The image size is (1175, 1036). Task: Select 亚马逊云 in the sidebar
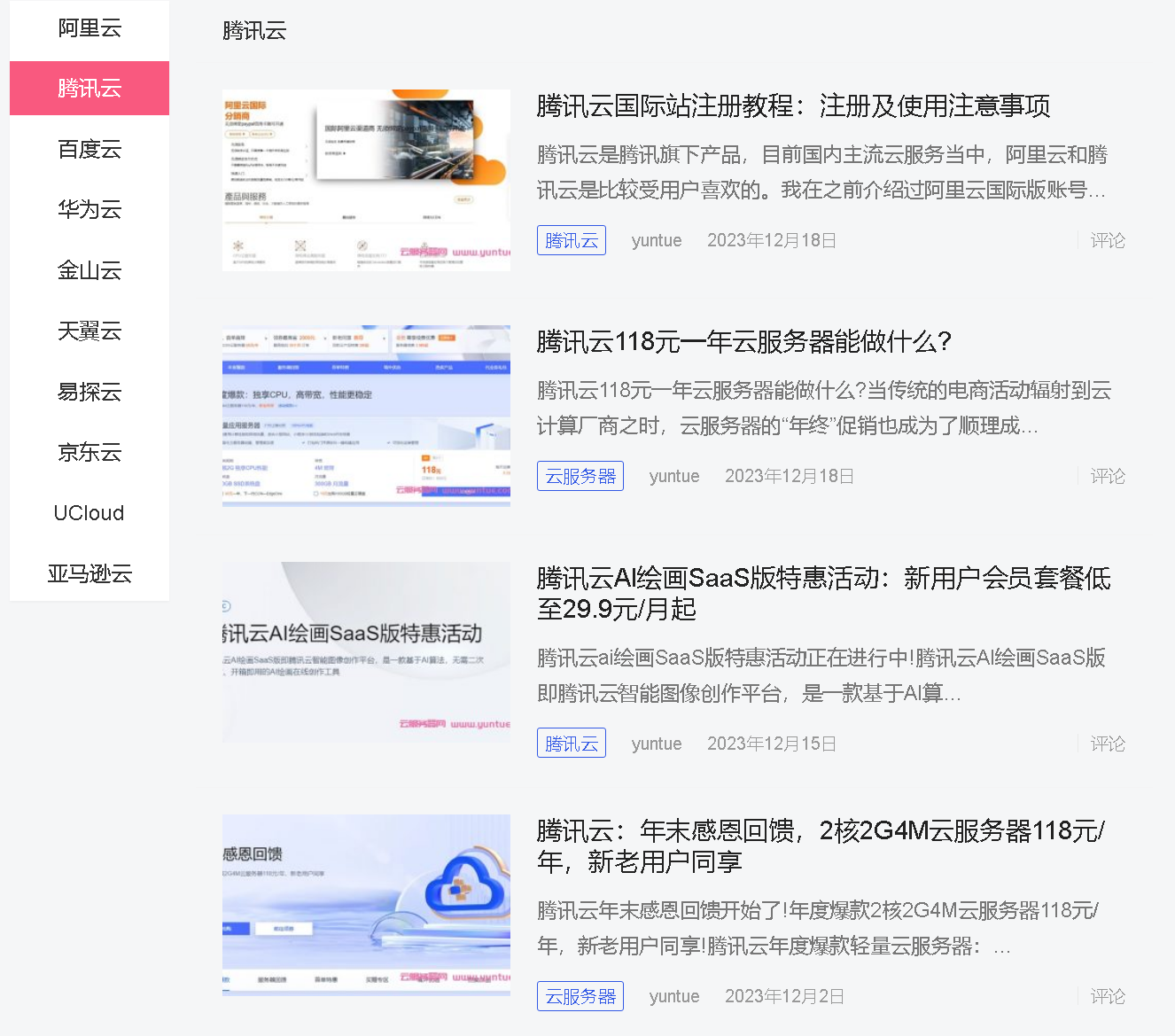click(89, 573)
